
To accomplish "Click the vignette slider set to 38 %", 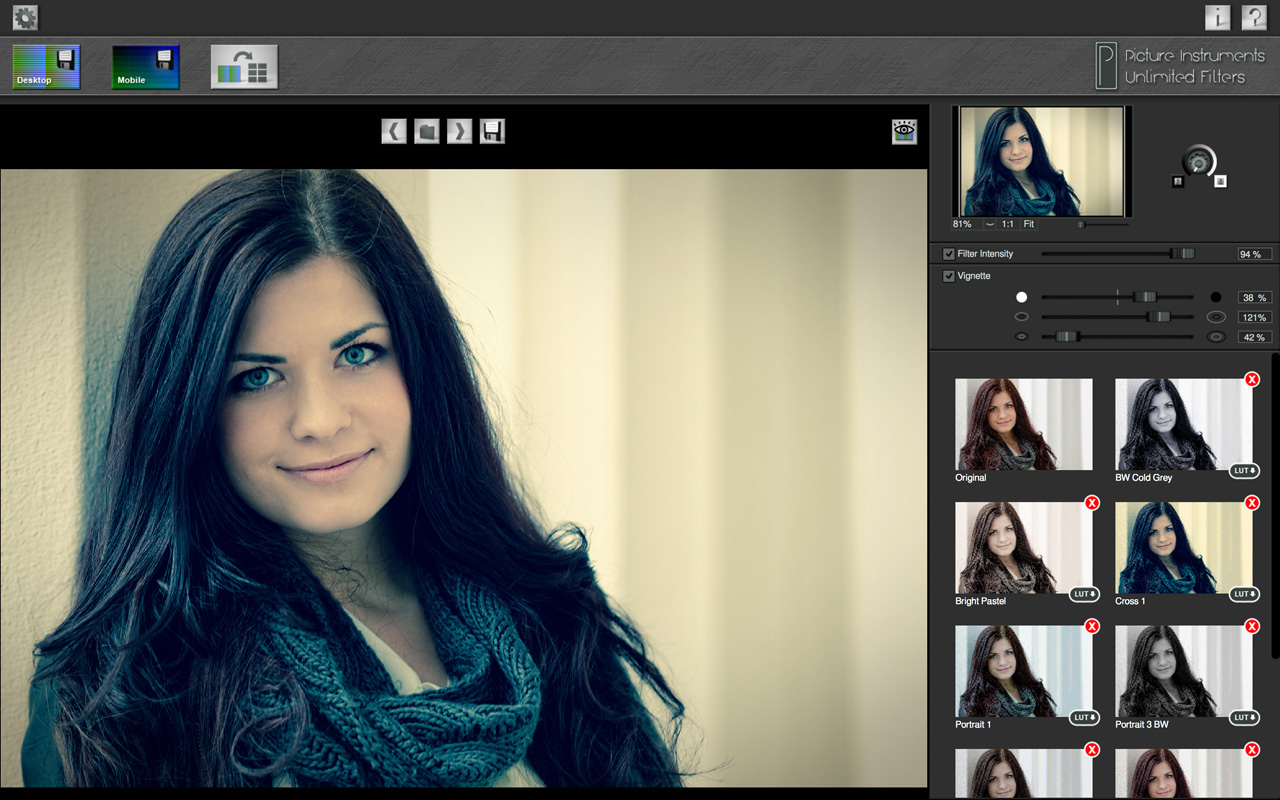I will pyautogui.click(x=1117, y=297).
